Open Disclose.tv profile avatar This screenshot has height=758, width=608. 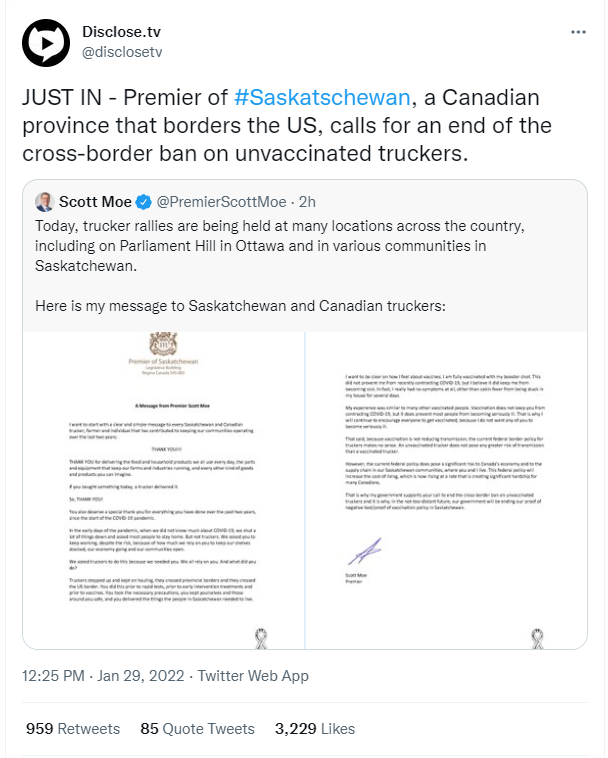pyautogui.click(x=46, y=43)
